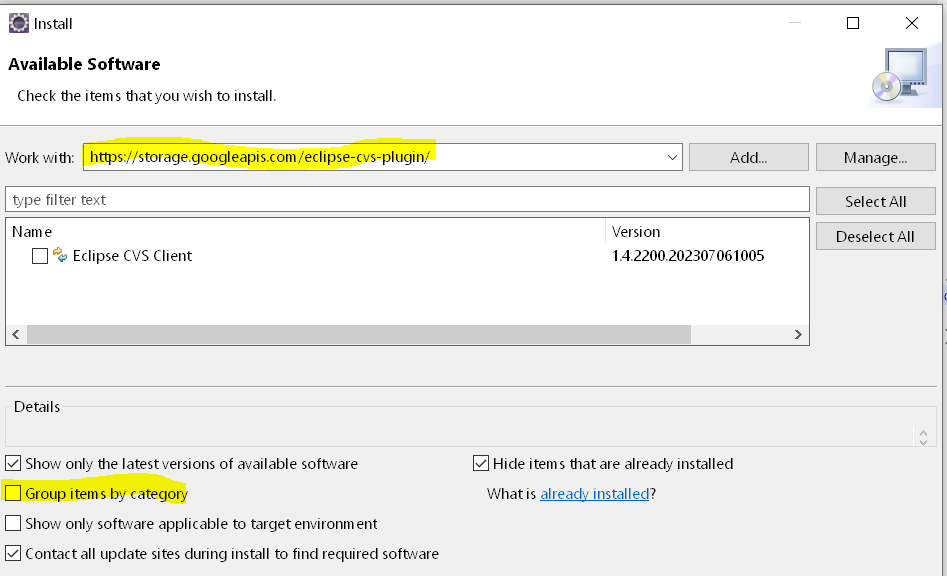Uncheck Contact all update sites during install
947x576 pixels.
pyautogui.click(x=13, y=553)
